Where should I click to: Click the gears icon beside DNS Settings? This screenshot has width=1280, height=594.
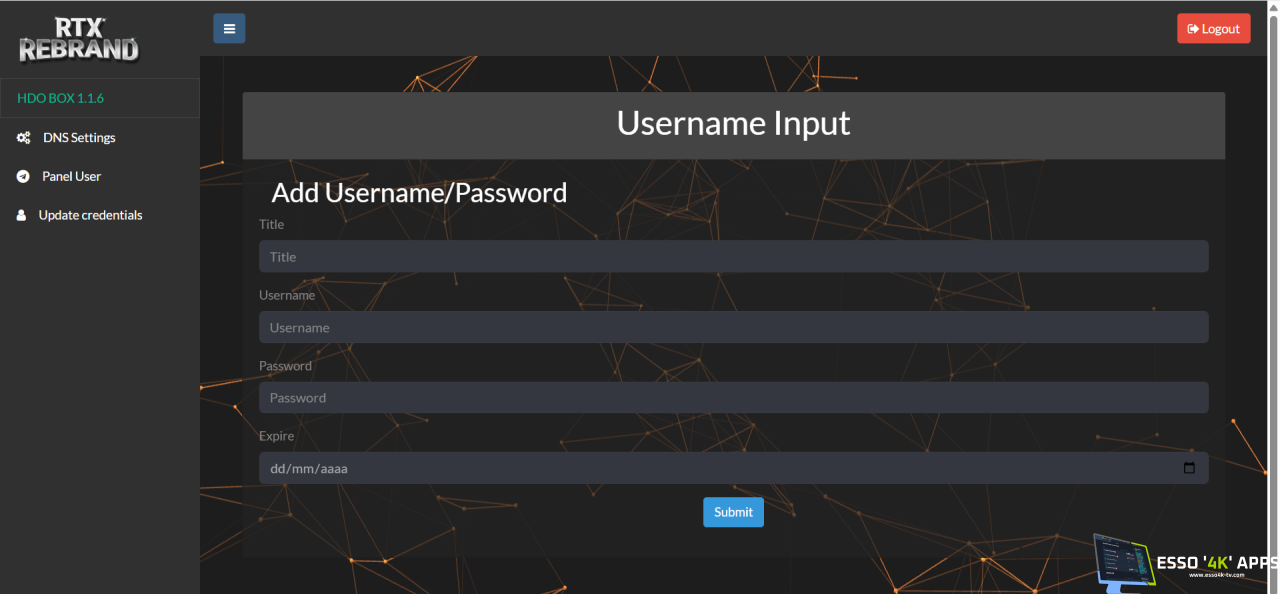(x=23, y=138)
